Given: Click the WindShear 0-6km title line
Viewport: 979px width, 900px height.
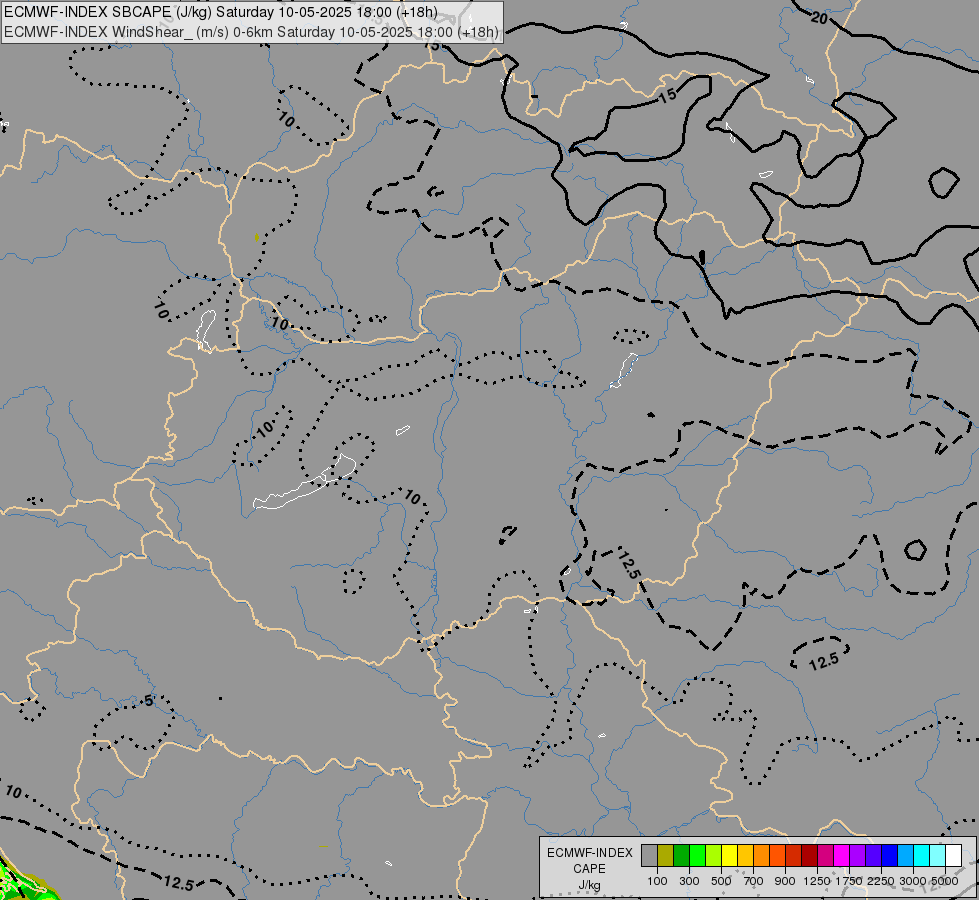Looking at the screenshot, I should coord(252,32).
